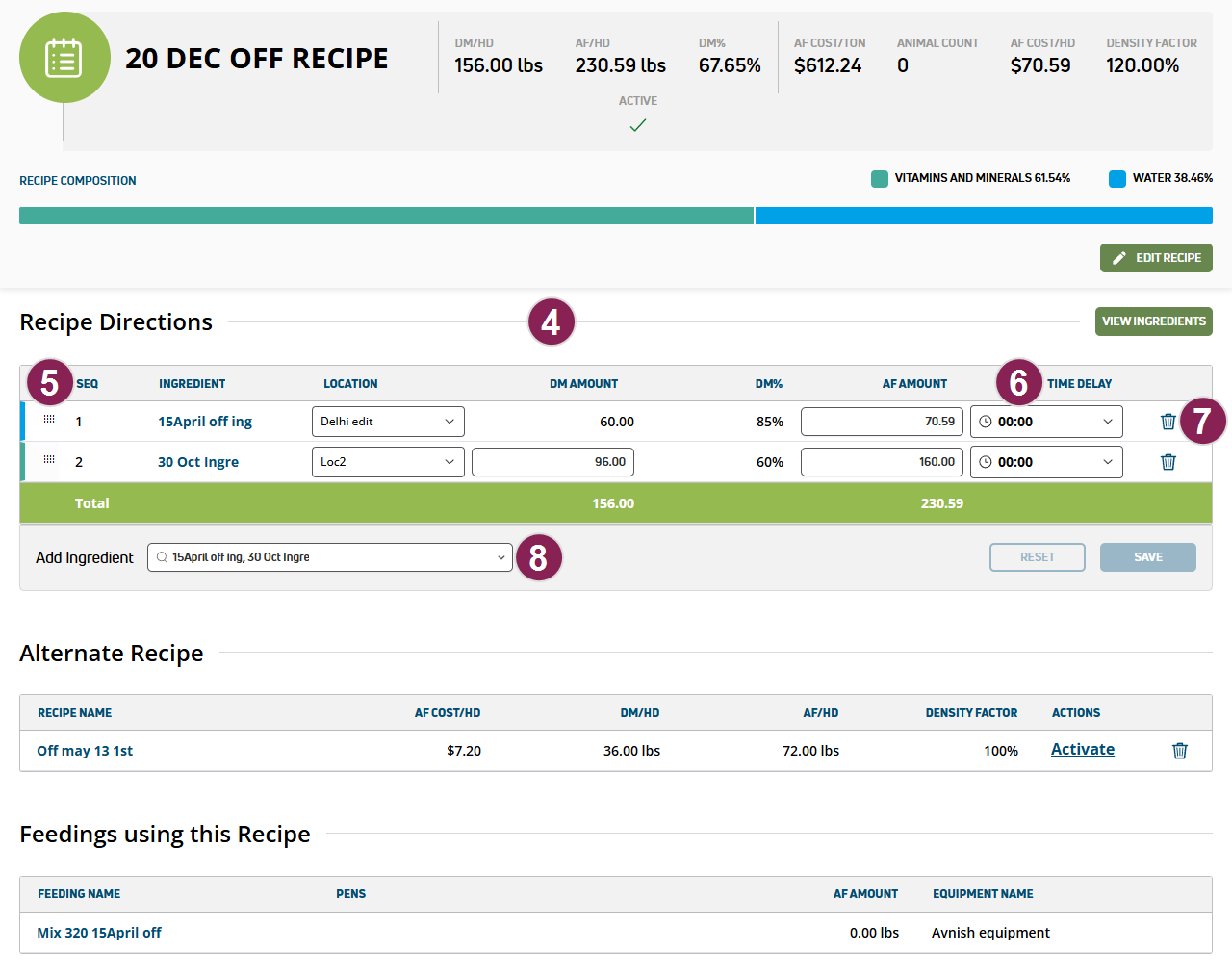
Task: Activate the Off may 13 1st recipe
Action: [1082, 750]
